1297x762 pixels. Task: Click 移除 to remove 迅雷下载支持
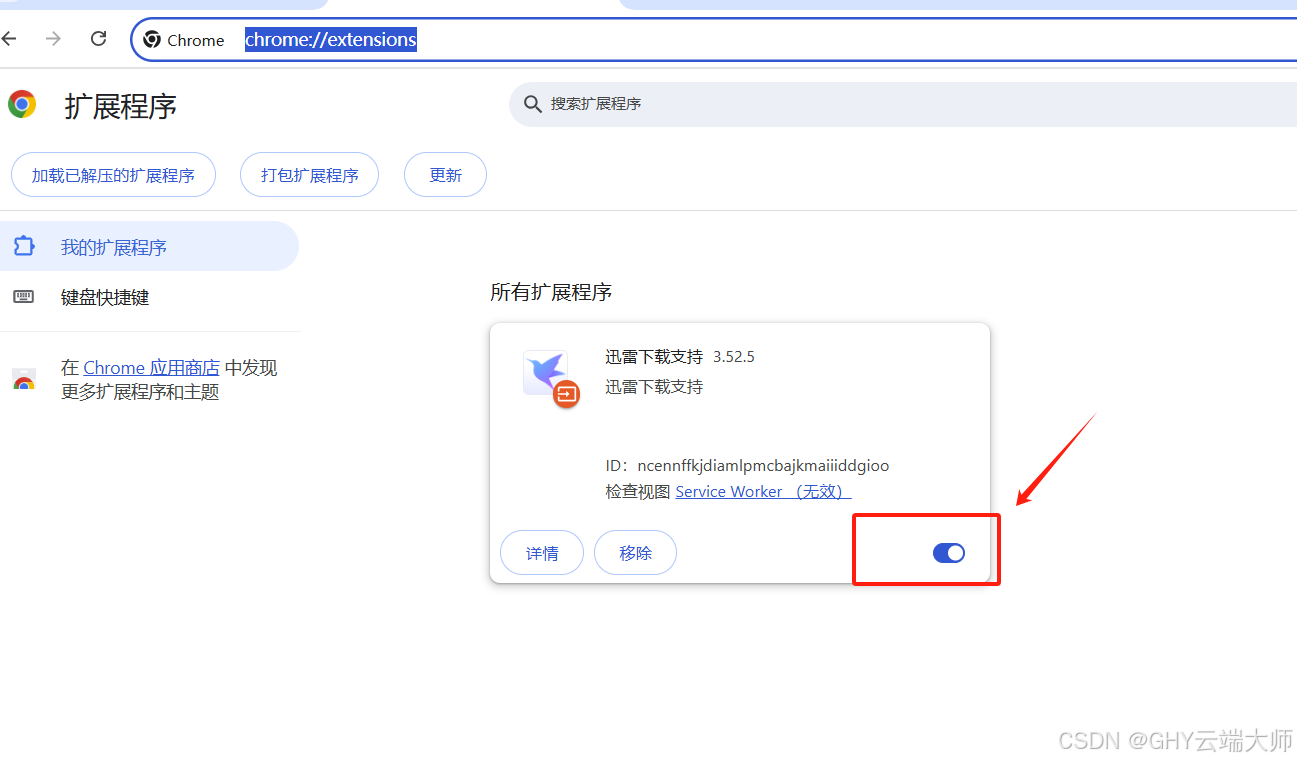coord(635,553)
